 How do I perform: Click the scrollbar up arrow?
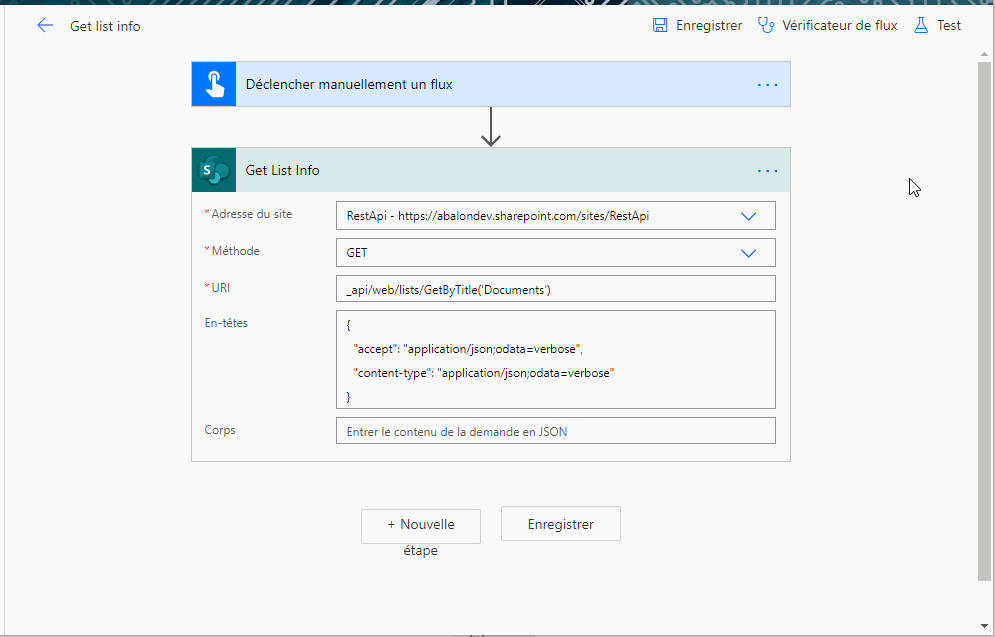click(984, 55)
